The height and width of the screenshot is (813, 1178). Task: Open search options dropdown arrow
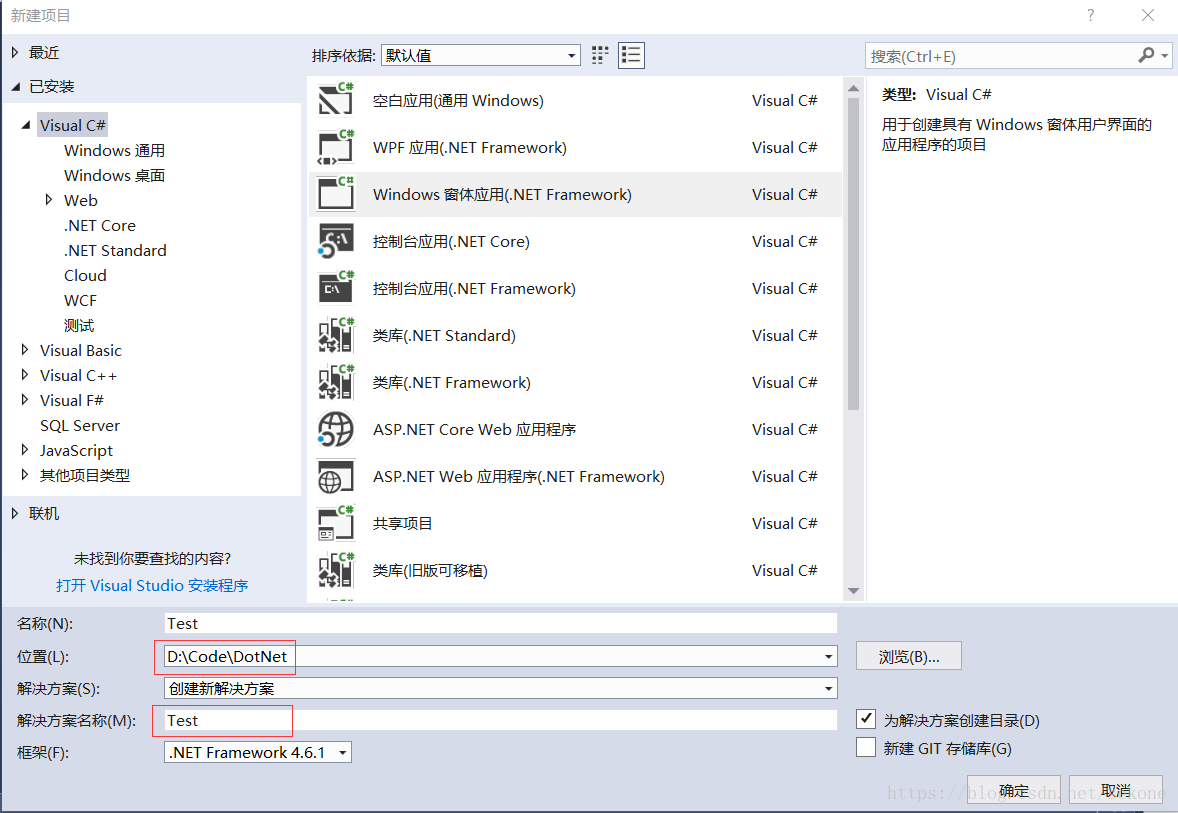(1164, 56)
